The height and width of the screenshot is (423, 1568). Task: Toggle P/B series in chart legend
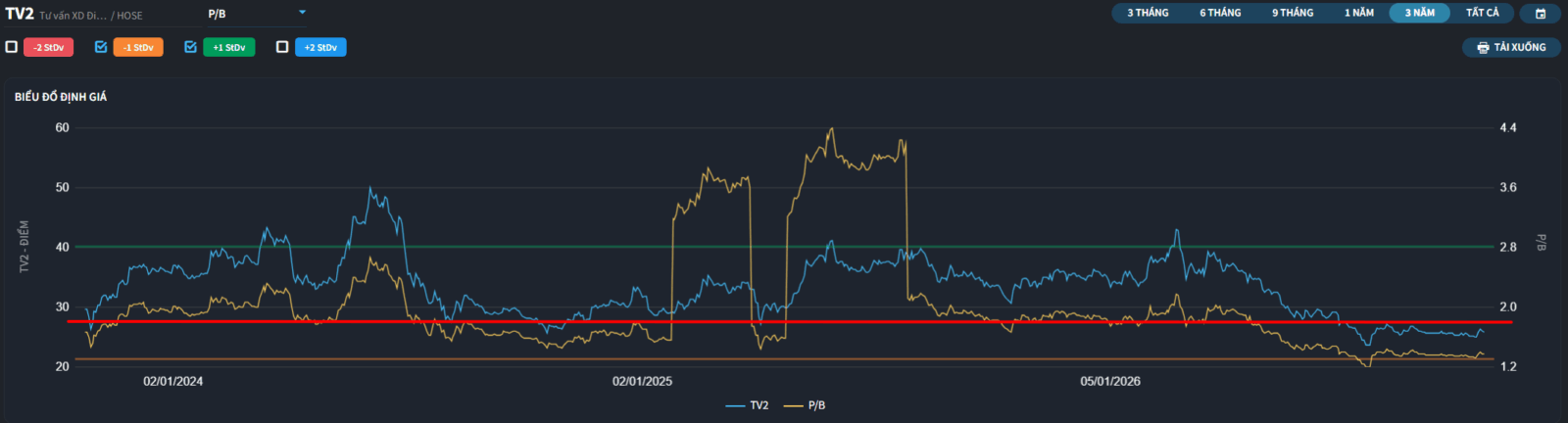(805, 405)
